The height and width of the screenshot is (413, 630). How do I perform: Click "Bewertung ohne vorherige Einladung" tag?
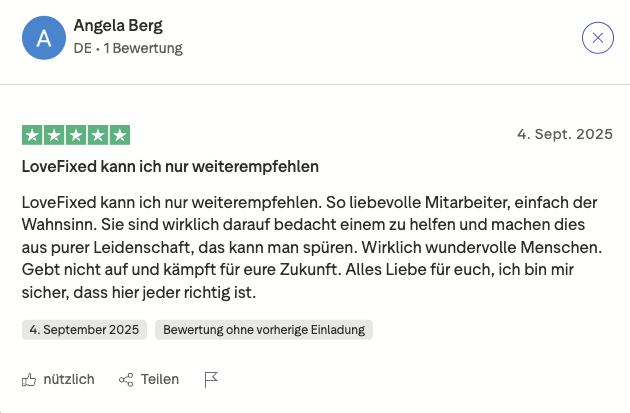click(264, 329)
